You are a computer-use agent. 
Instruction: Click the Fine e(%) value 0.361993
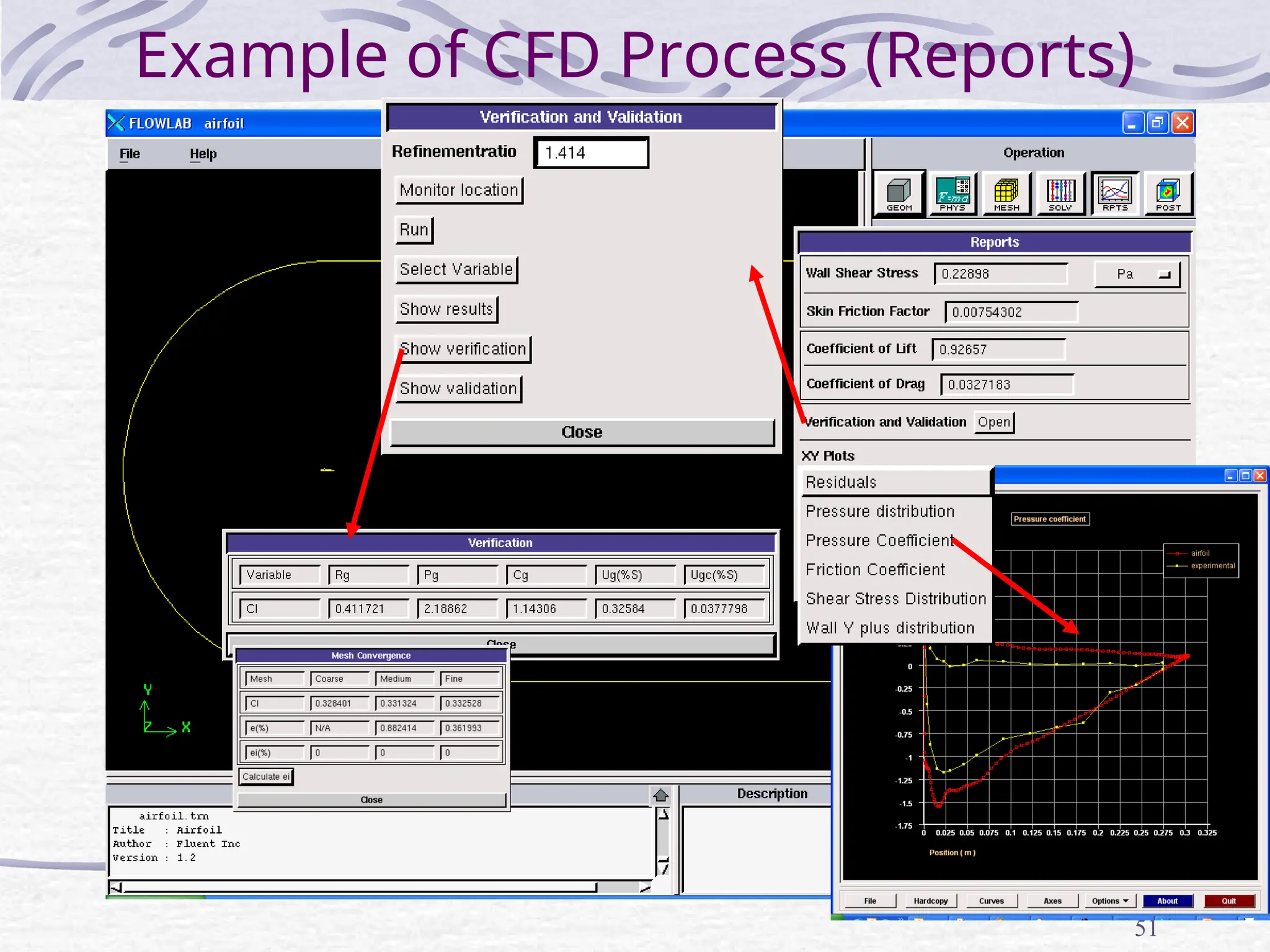point(471,728)
